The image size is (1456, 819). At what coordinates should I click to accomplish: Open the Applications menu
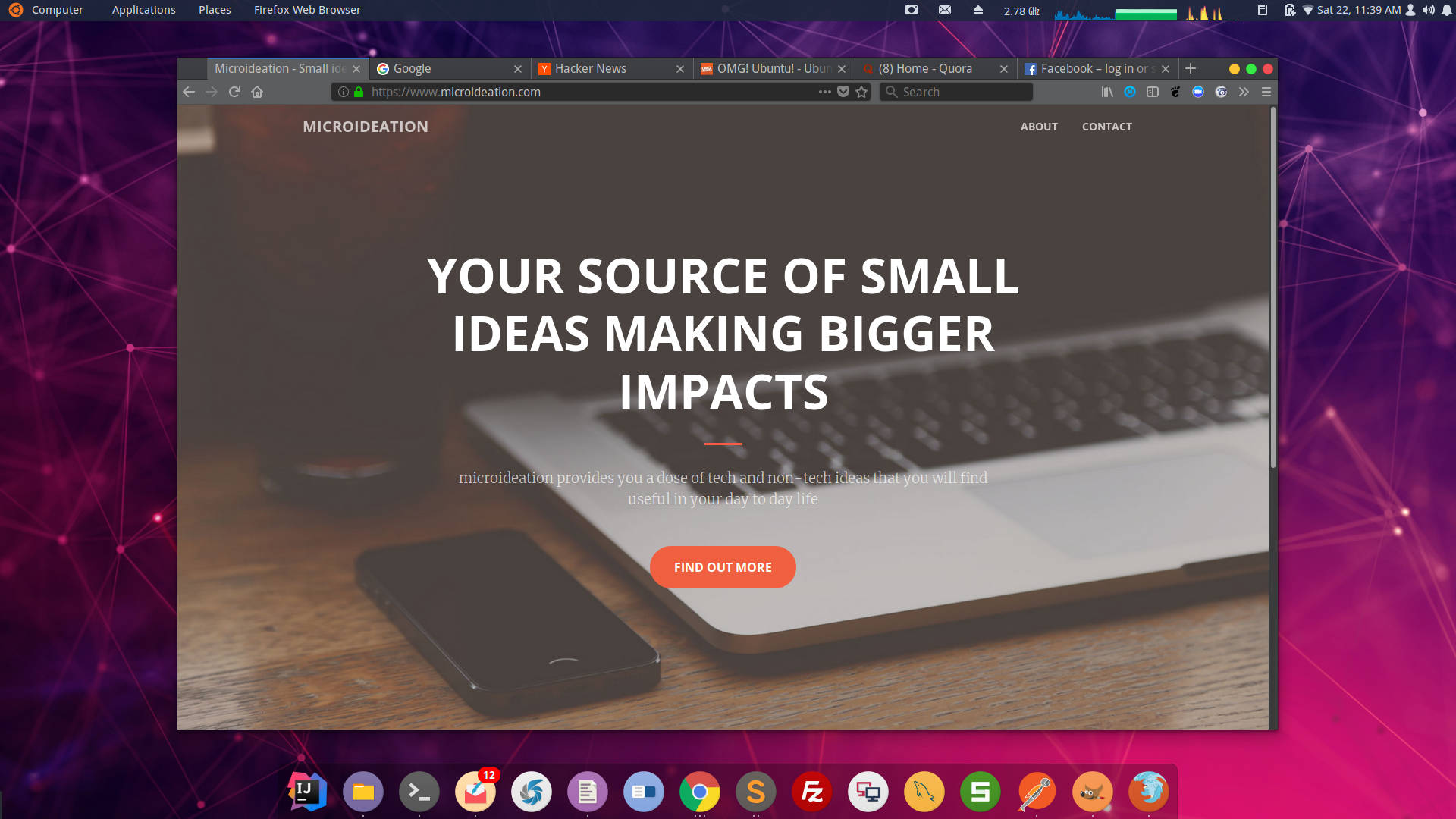(143, 10)
